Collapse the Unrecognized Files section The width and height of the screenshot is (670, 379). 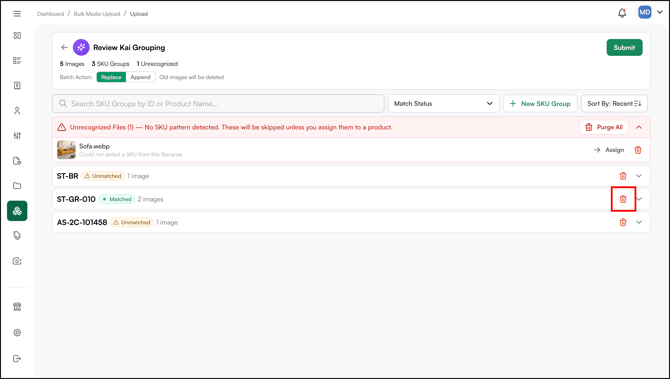[639, 127]
